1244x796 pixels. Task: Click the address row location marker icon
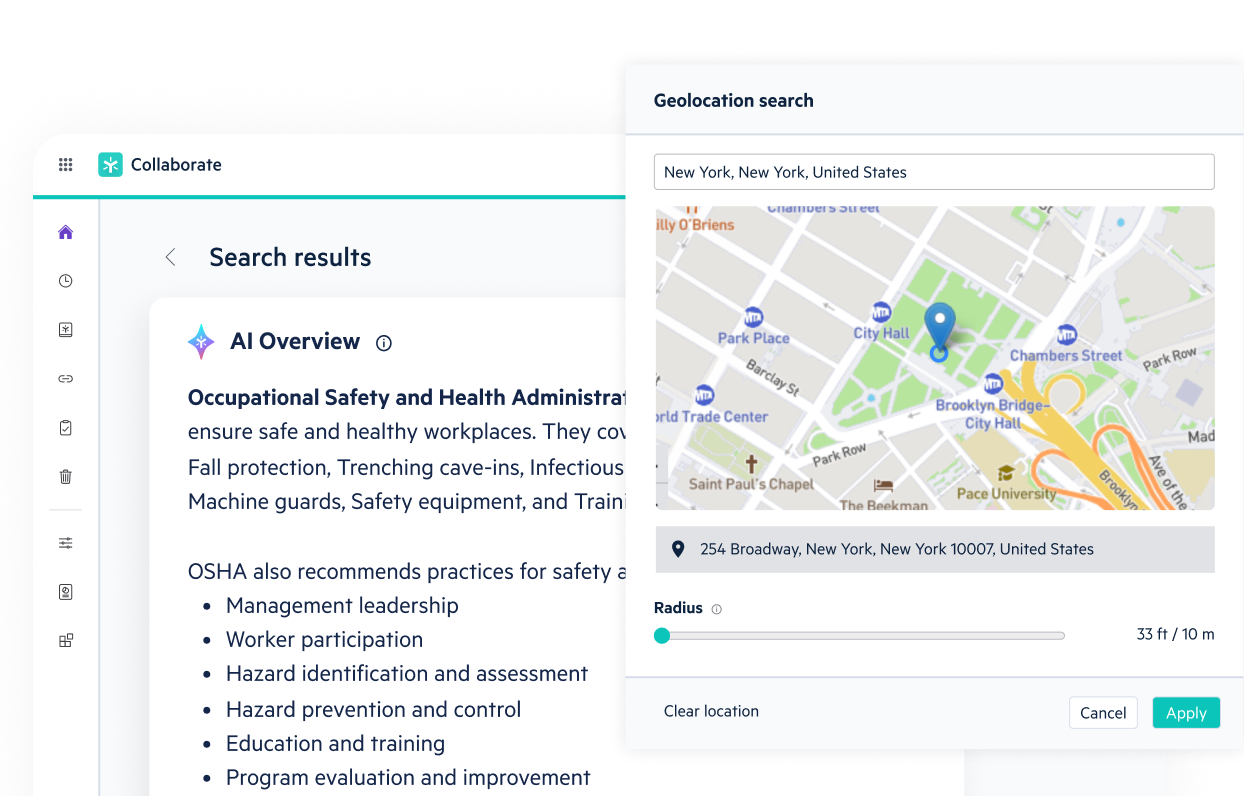tap(678, 549)
